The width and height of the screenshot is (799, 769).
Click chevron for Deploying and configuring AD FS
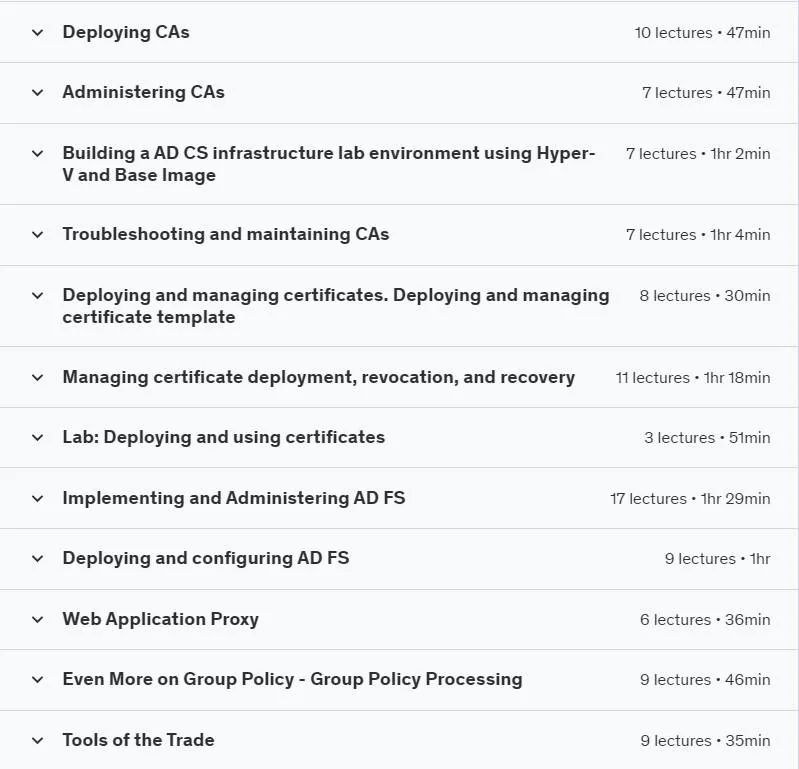tap(37, 559)
